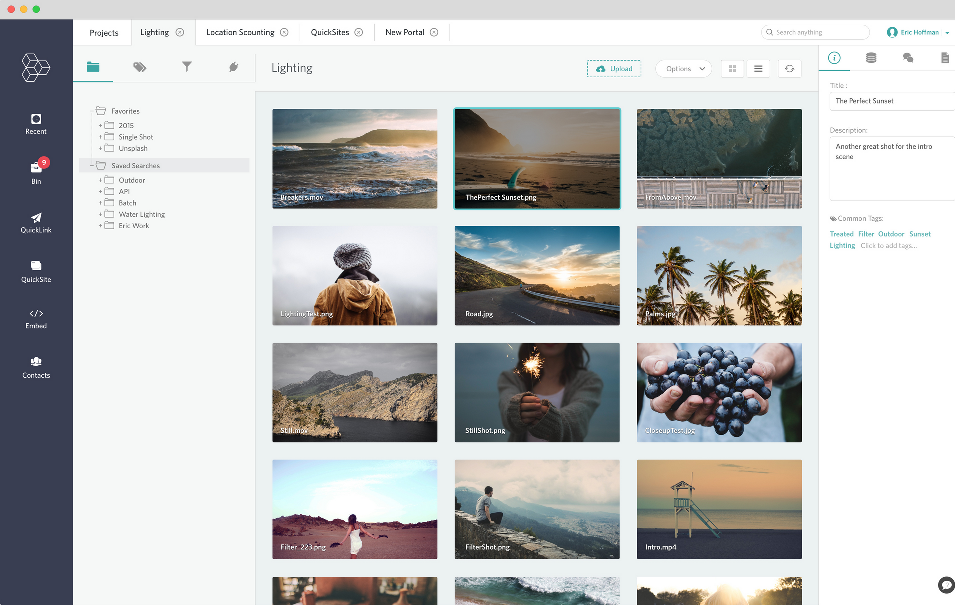This screenshot has height=605, width=955.
Task: Switch to the QuickSites tab
Action: [x=329, y=32]
